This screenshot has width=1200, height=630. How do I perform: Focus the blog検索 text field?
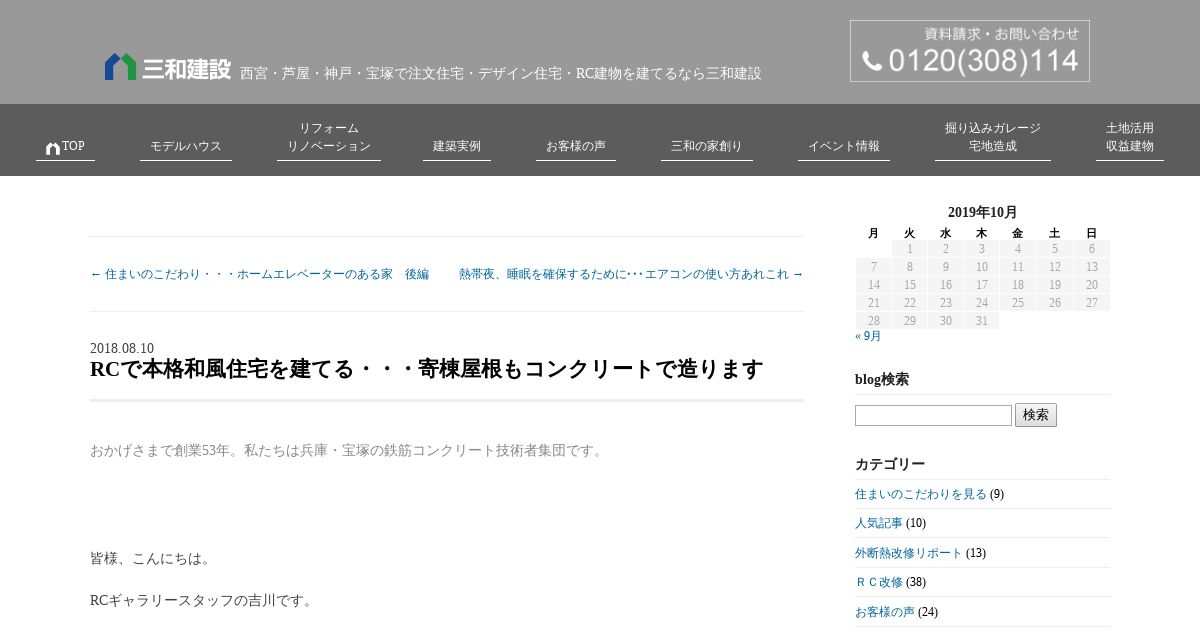coord(934,415)
